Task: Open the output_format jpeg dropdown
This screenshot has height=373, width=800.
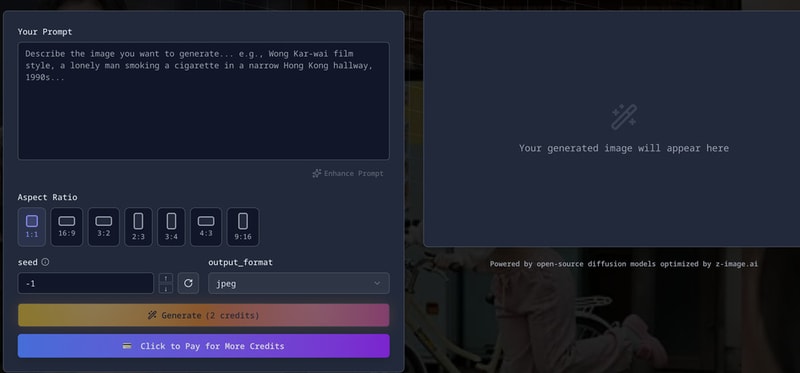Action: click(298, 283)
